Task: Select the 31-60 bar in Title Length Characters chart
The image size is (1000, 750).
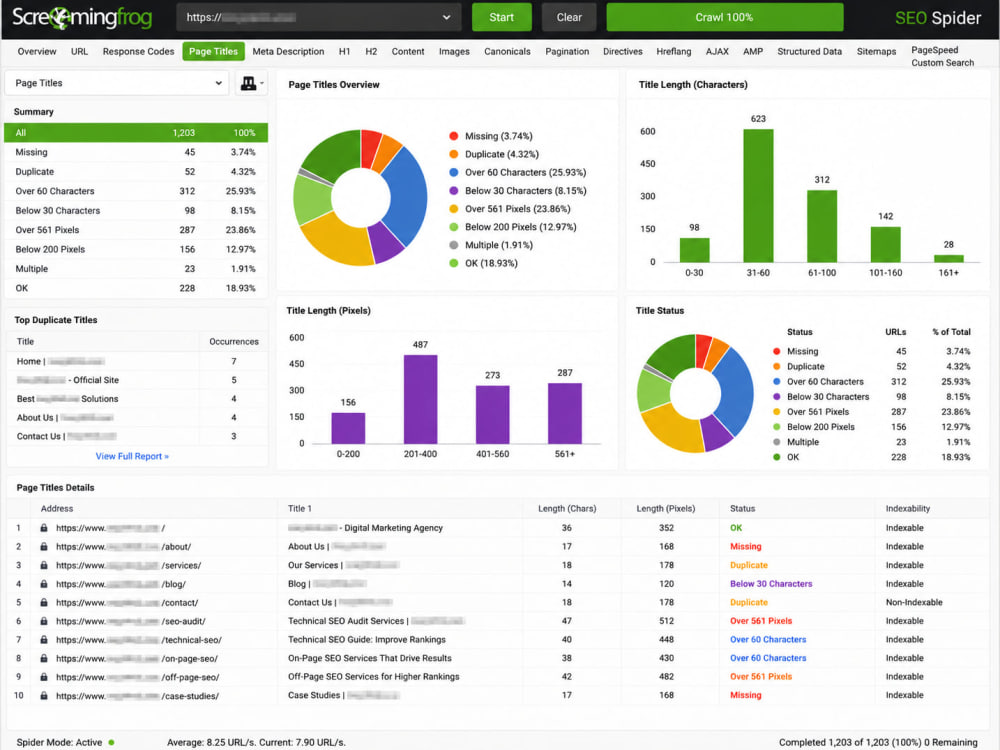Action: coord(758,195)
